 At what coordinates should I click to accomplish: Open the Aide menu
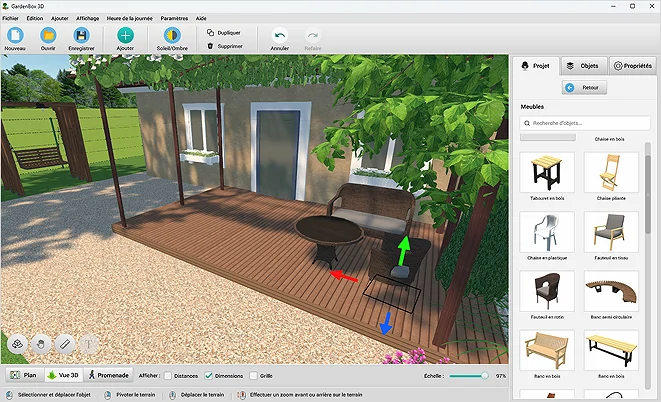point(201,18)
